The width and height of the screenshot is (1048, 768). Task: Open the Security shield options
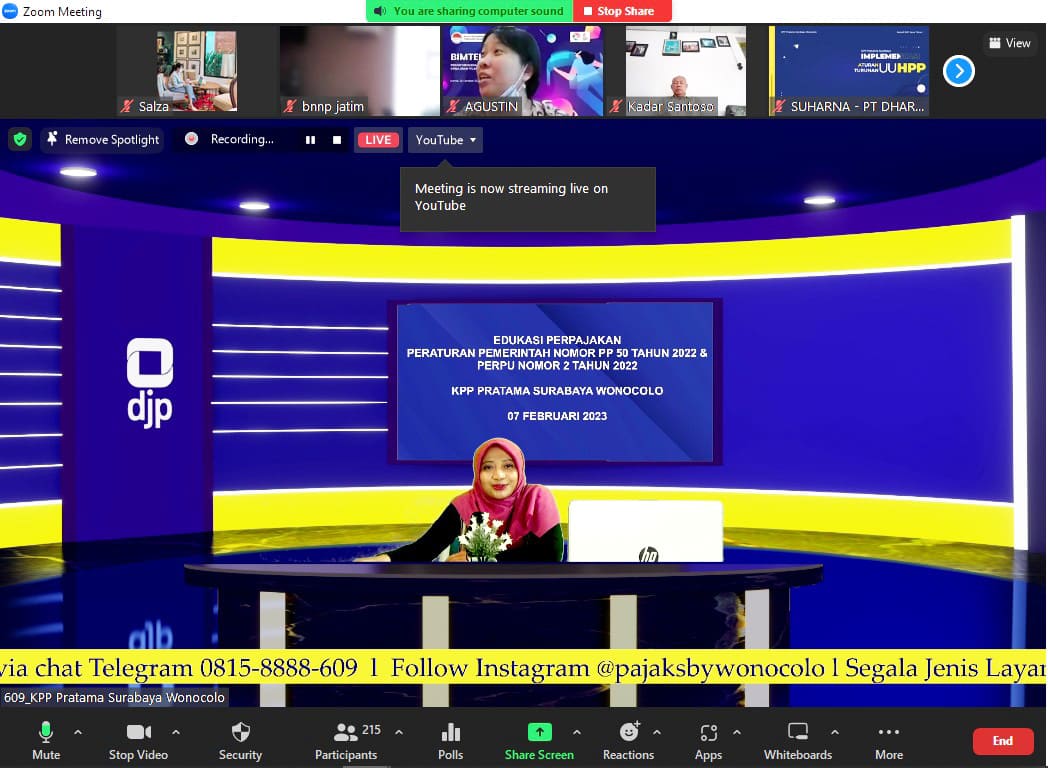point(240,740)
